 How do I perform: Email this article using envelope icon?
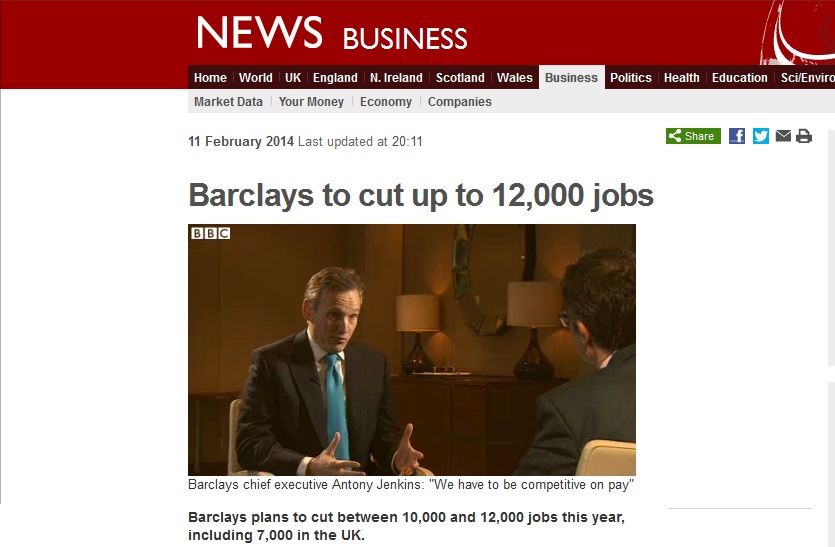coord(783,136)
